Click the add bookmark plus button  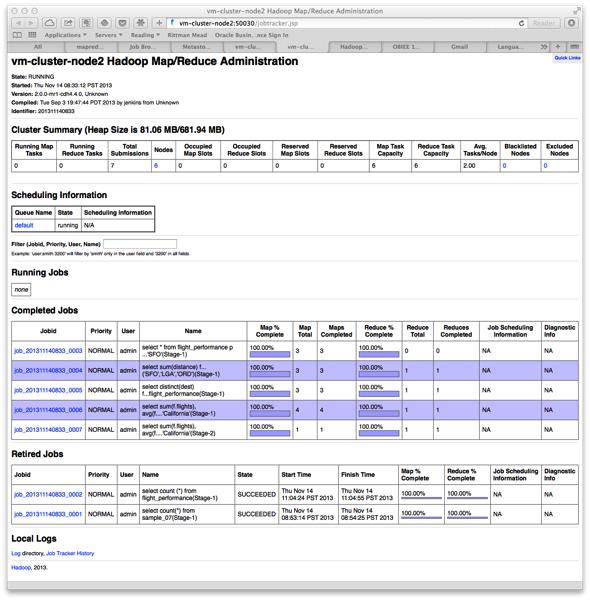coord(159,23)
